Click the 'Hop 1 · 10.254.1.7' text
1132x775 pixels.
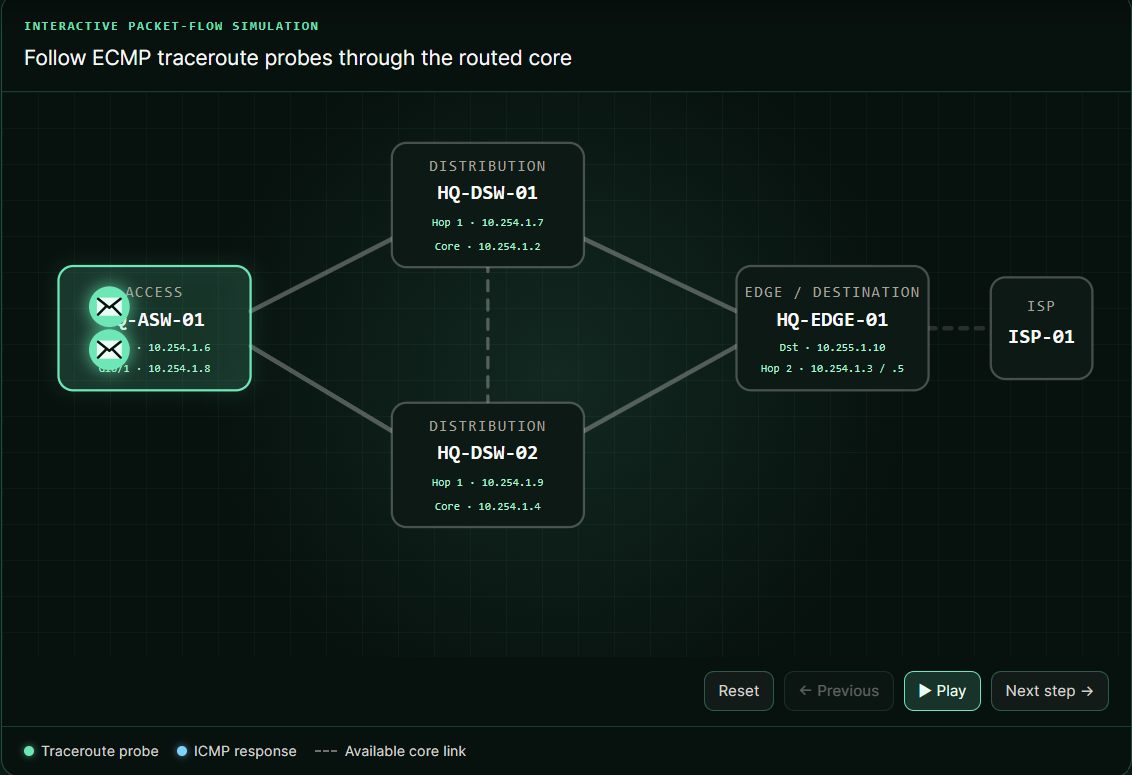click(x=487, y=222)
